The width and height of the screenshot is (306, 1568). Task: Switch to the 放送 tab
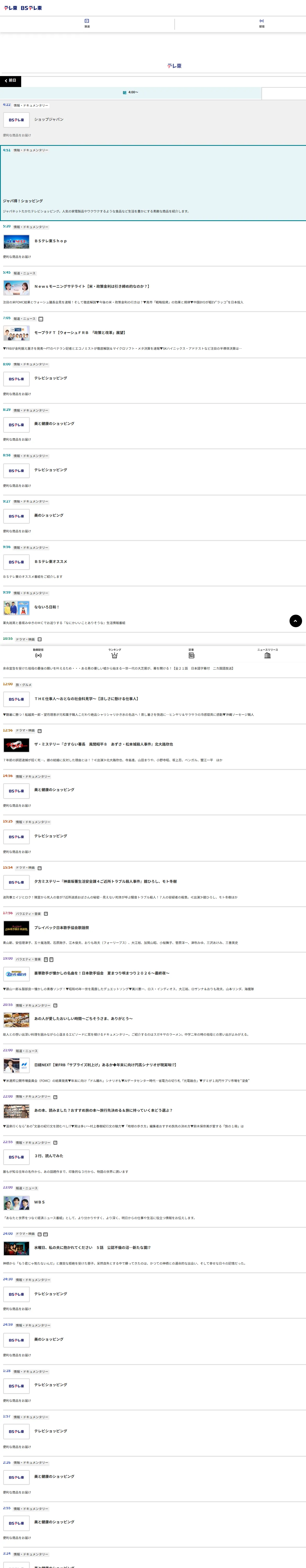point(87,24)
